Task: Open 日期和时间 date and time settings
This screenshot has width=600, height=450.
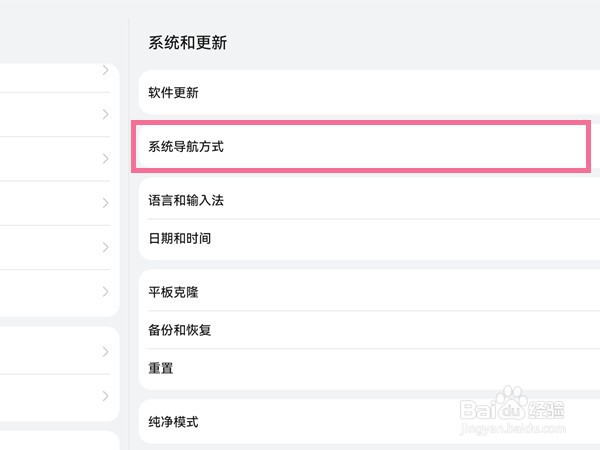Action: [x=369, y=239]
